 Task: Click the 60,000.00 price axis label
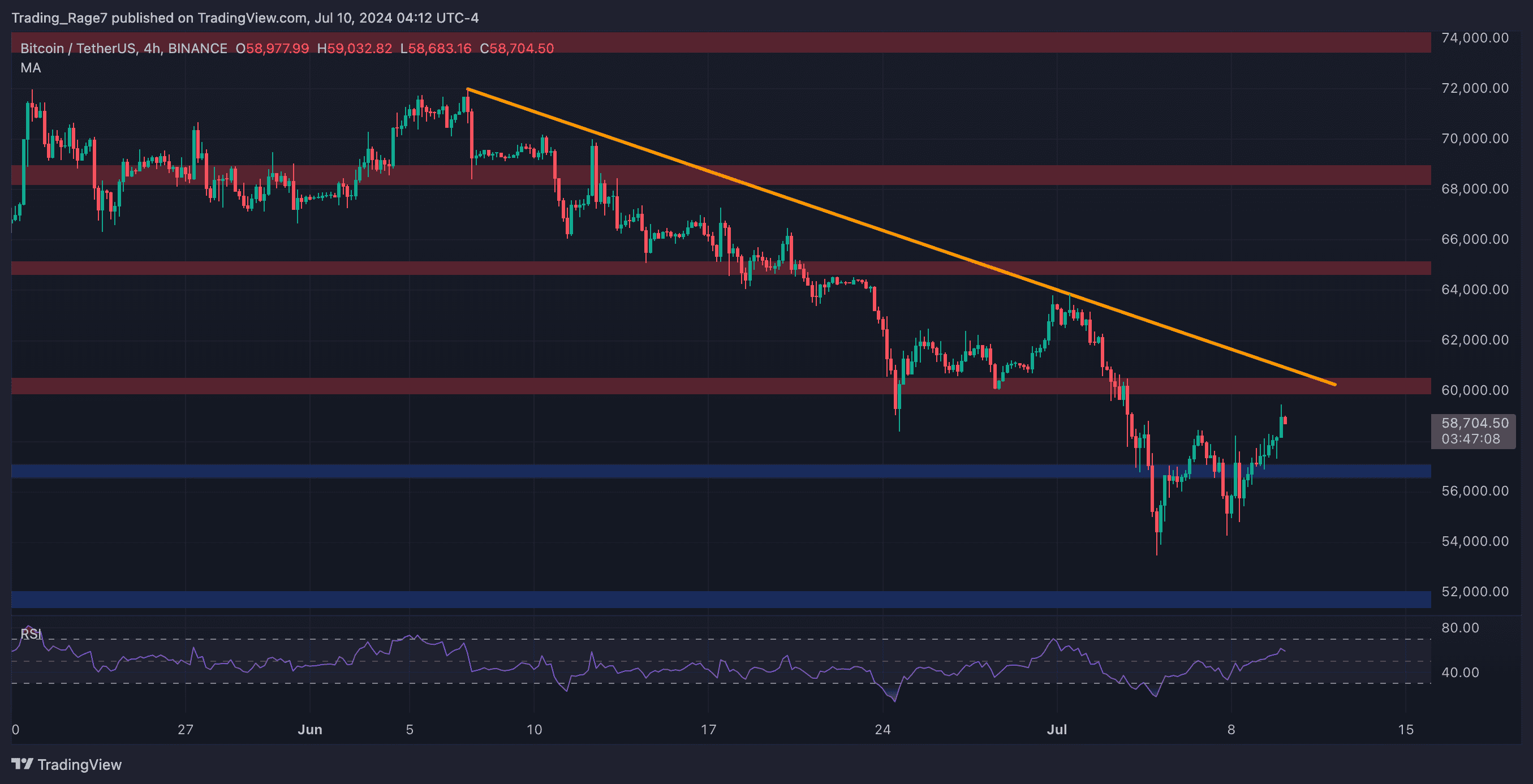(1475, 390)
